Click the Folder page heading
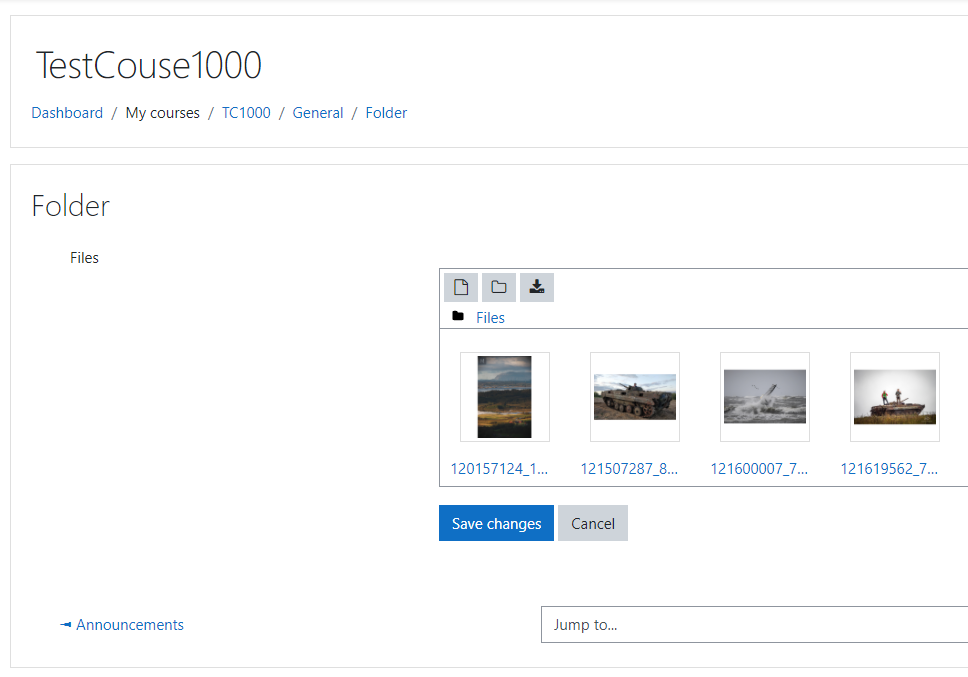This screenshot has height=677, width=968. [x=70, y=206]
